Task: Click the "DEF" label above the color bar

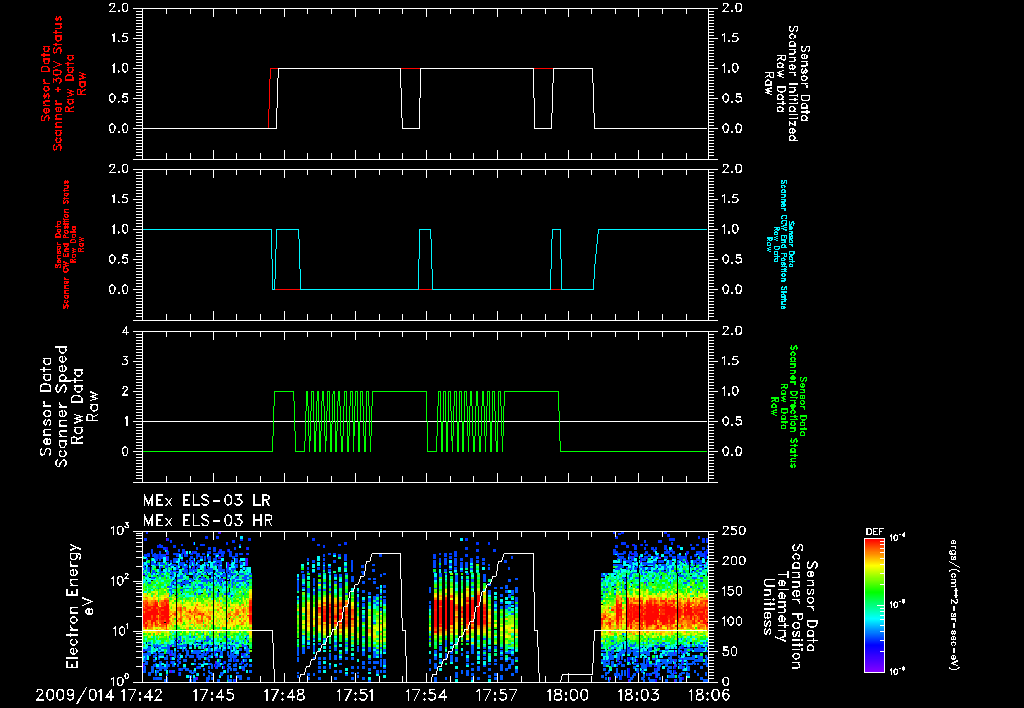Action: (x=874, y=532)
